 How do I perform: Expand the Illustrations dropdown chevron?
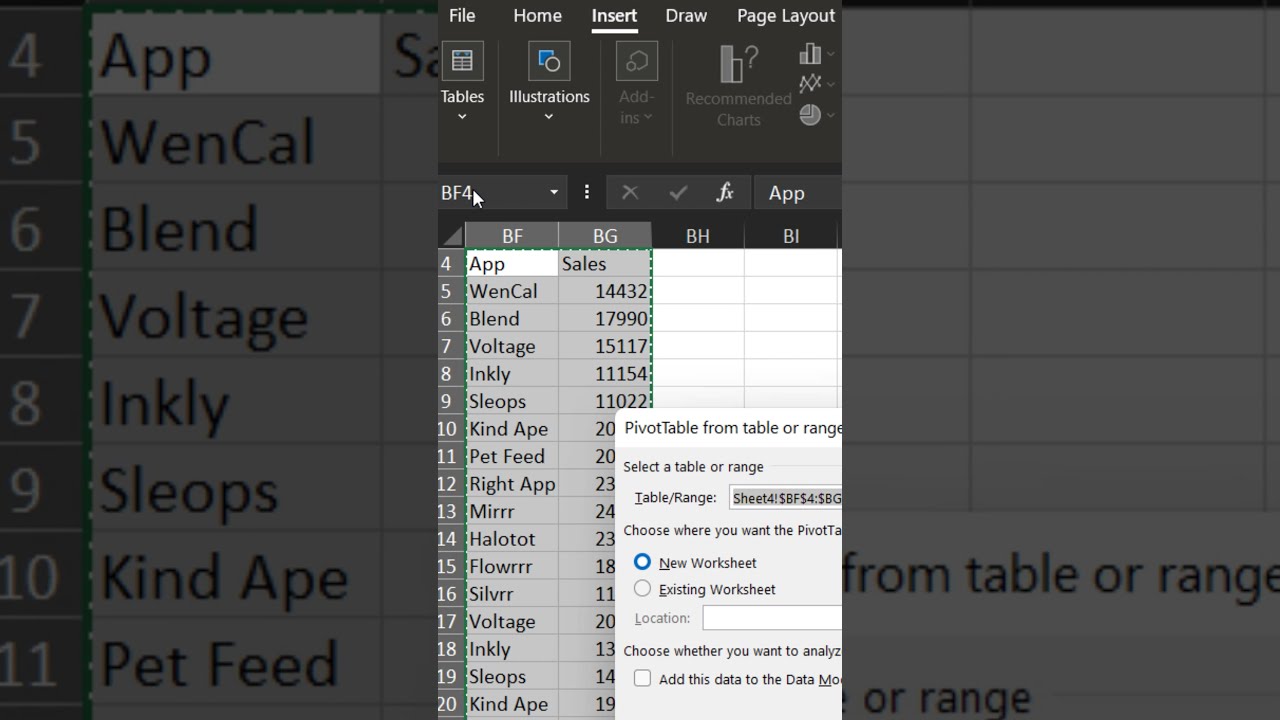click(x=549, y=117)
